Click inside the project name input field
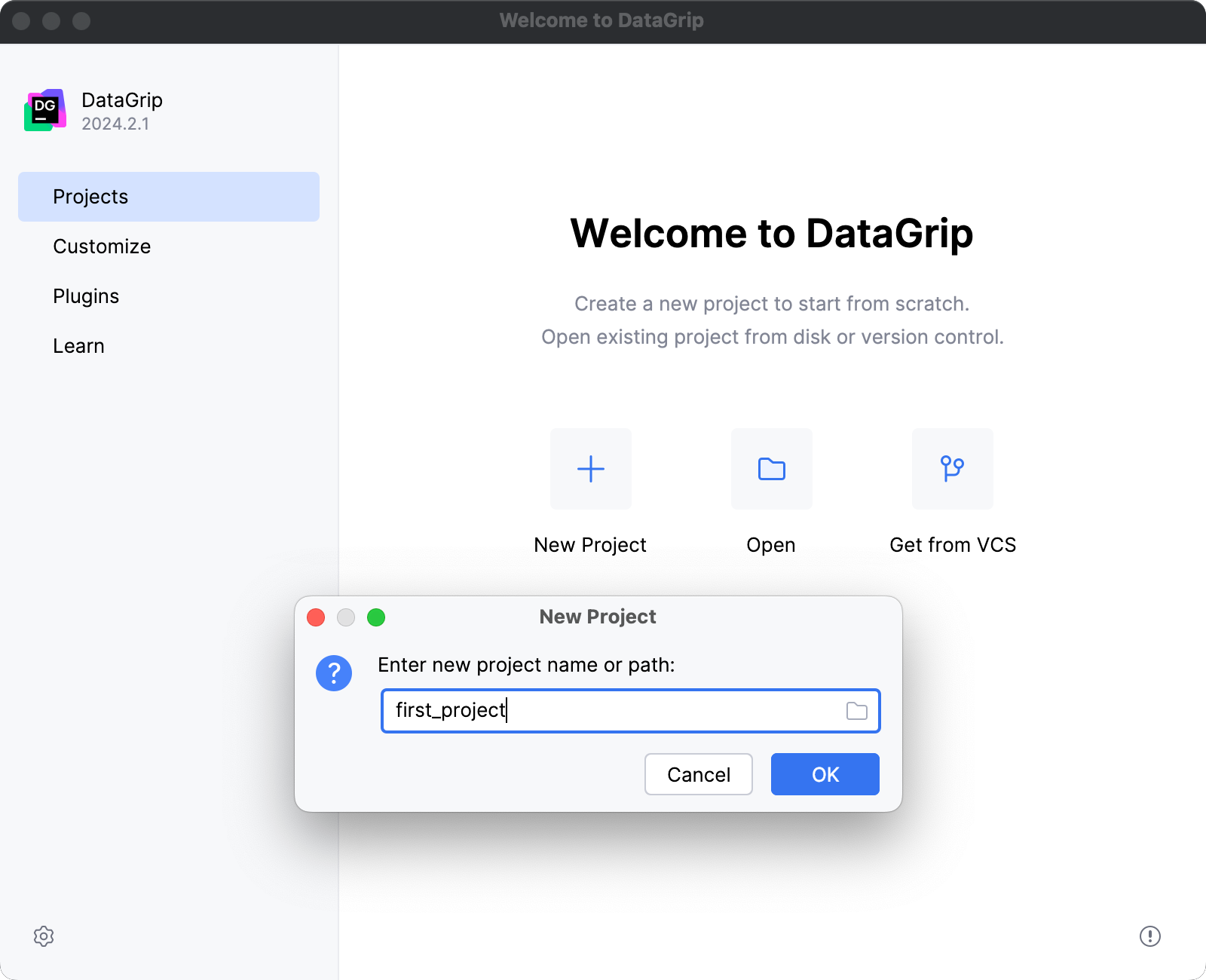The width and height of the screenshot is (1206, 980). 630,711
